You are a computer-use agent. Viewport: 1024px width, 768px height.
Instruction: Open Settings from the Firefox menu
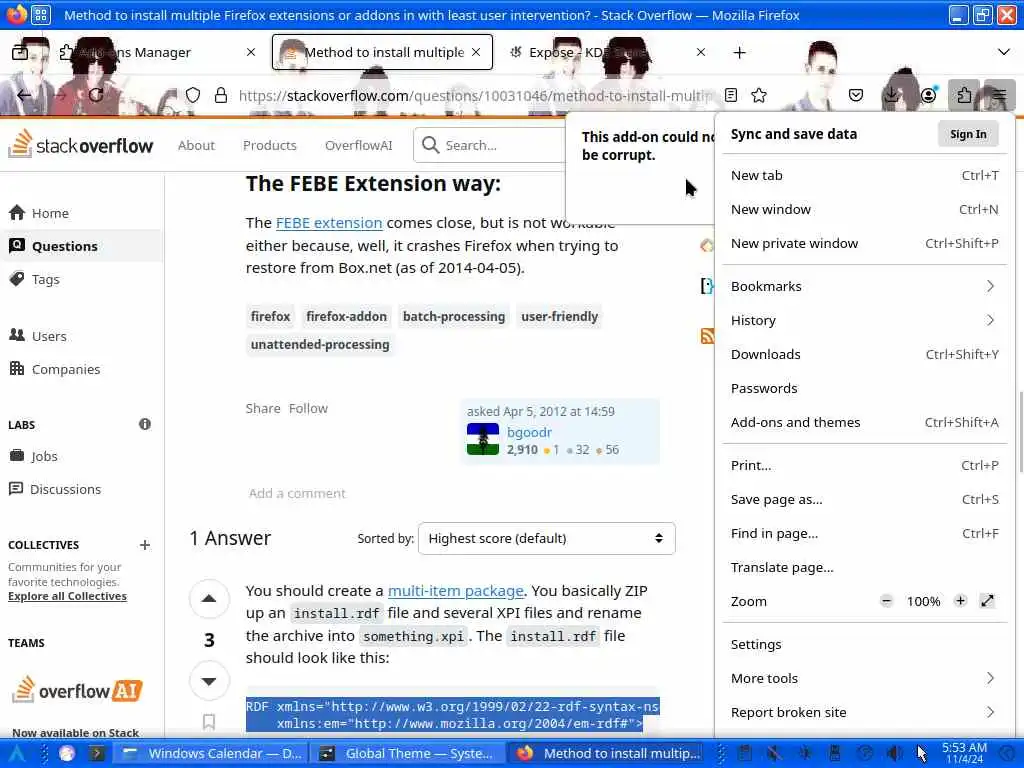tap(863, 644)
